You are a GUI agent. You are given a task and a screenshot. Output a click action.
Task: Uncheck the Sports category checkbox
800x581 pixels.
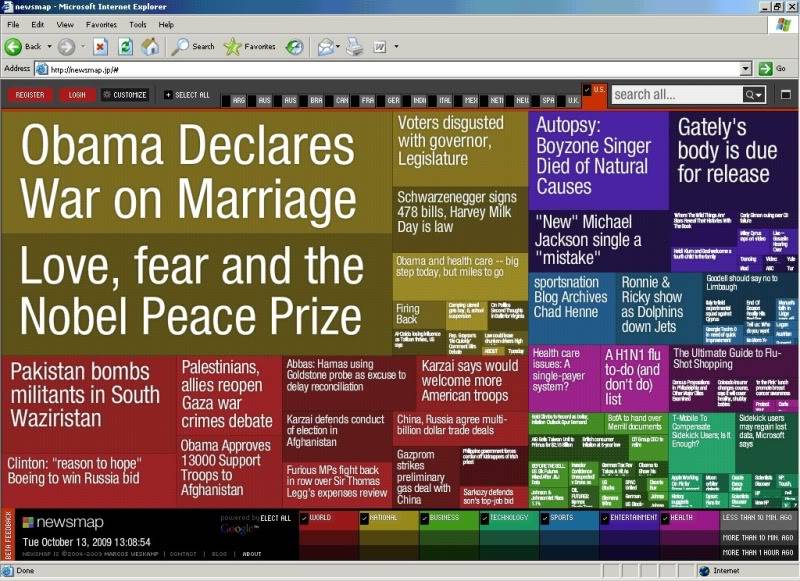(545, 519)
